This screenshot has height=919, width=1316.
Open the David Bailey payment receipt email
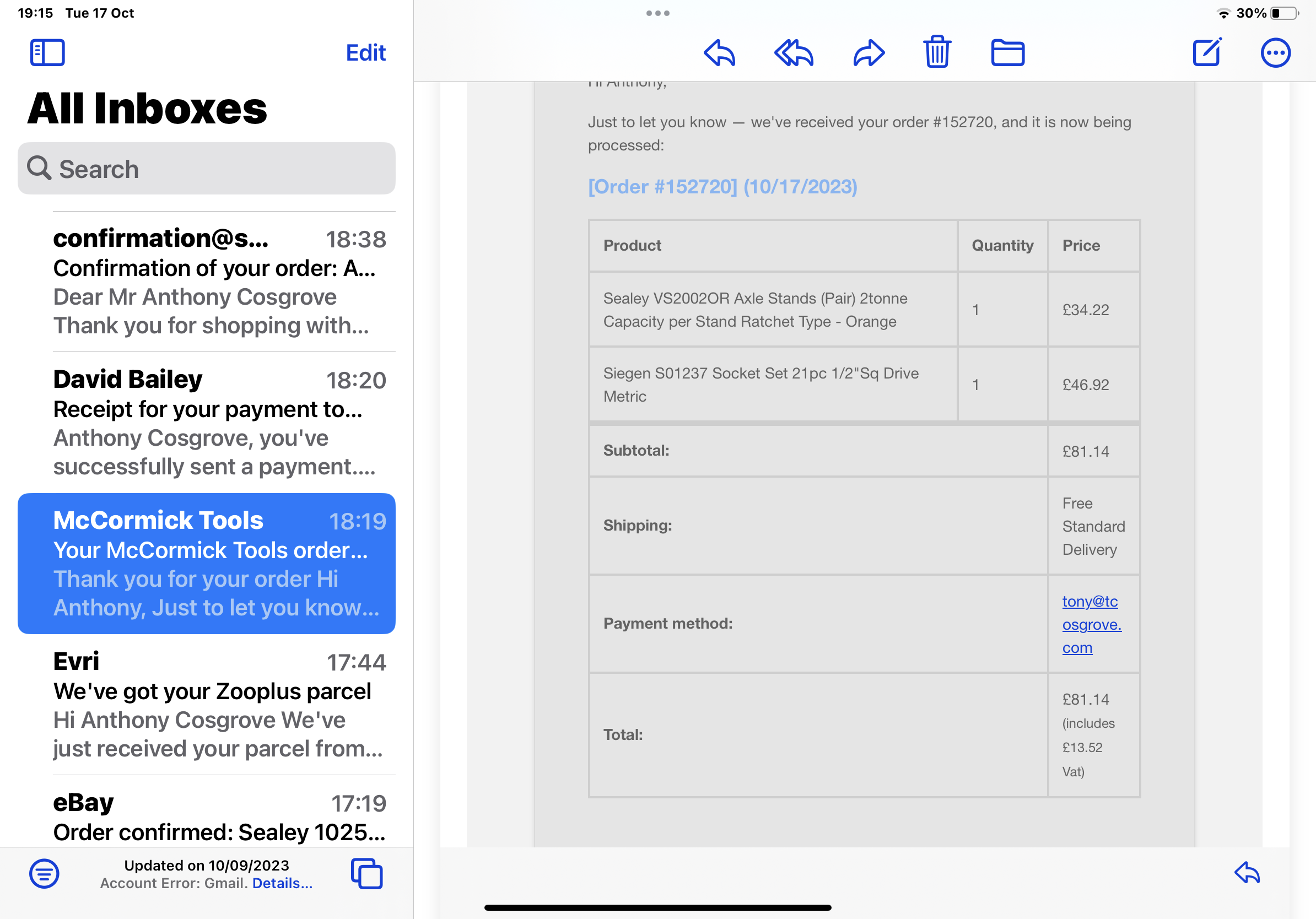[x=218, y=422]
